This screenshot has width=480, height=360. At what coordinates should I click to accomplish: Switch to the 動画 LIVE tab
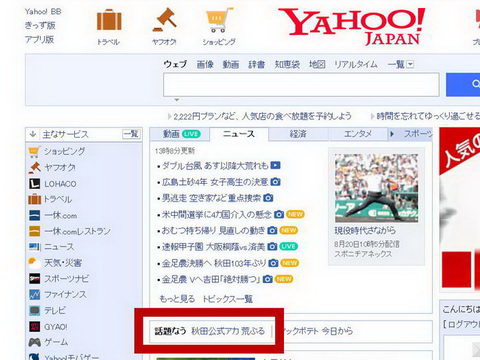tap(180, 134)
